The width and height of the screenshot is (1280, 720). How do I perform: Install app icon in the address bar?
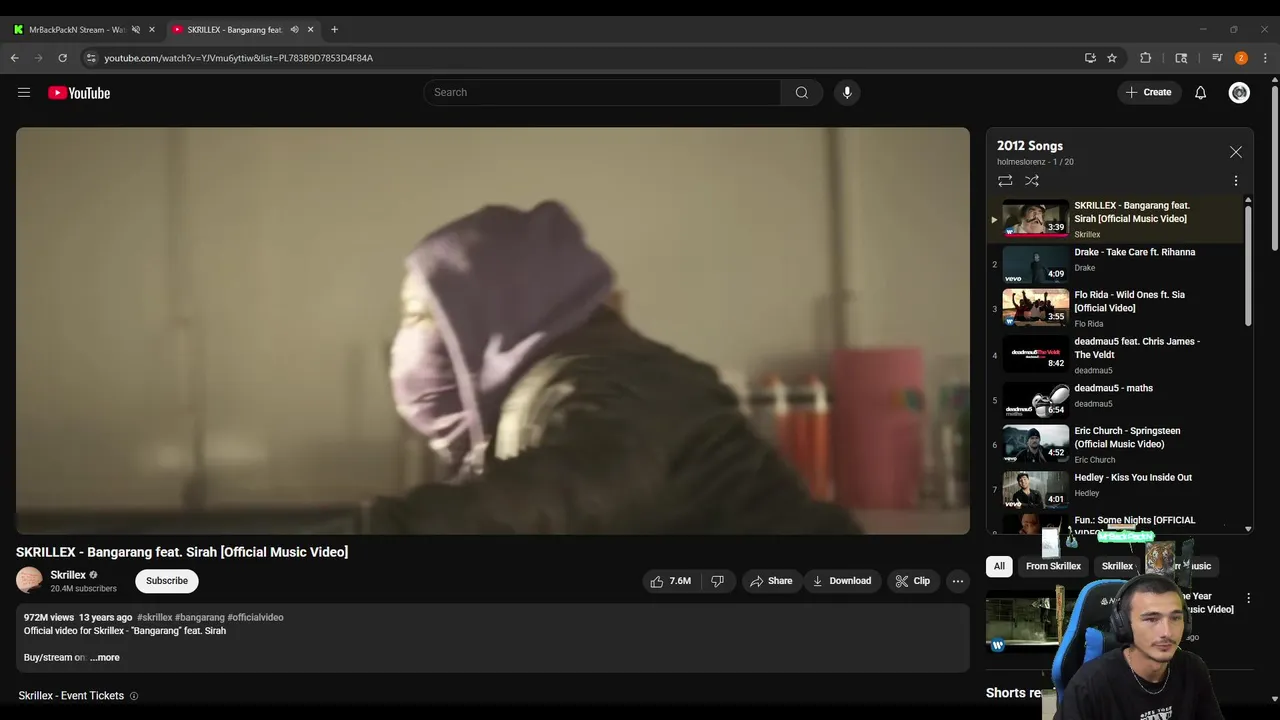coord(1090,58)
